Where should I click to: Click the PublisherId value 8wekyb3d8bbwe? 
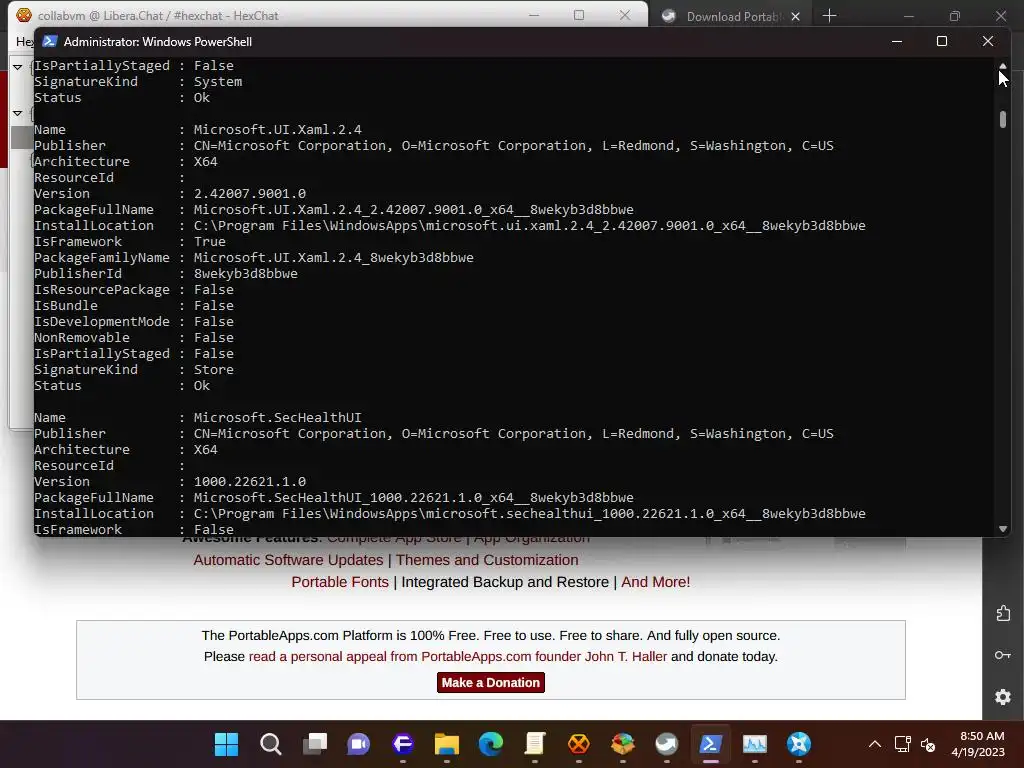click(246, 274)
